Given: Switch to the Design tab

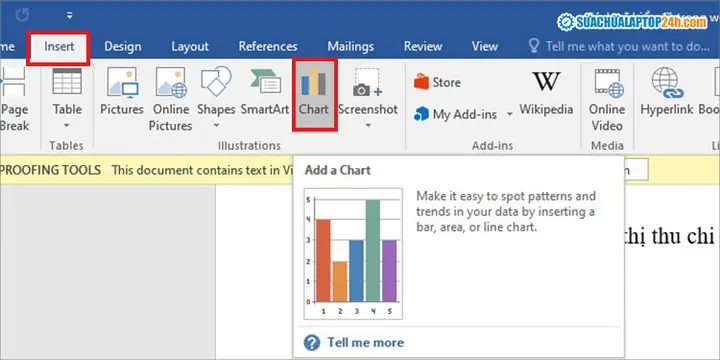Looking at the screenshot, I should click(123, 46).
